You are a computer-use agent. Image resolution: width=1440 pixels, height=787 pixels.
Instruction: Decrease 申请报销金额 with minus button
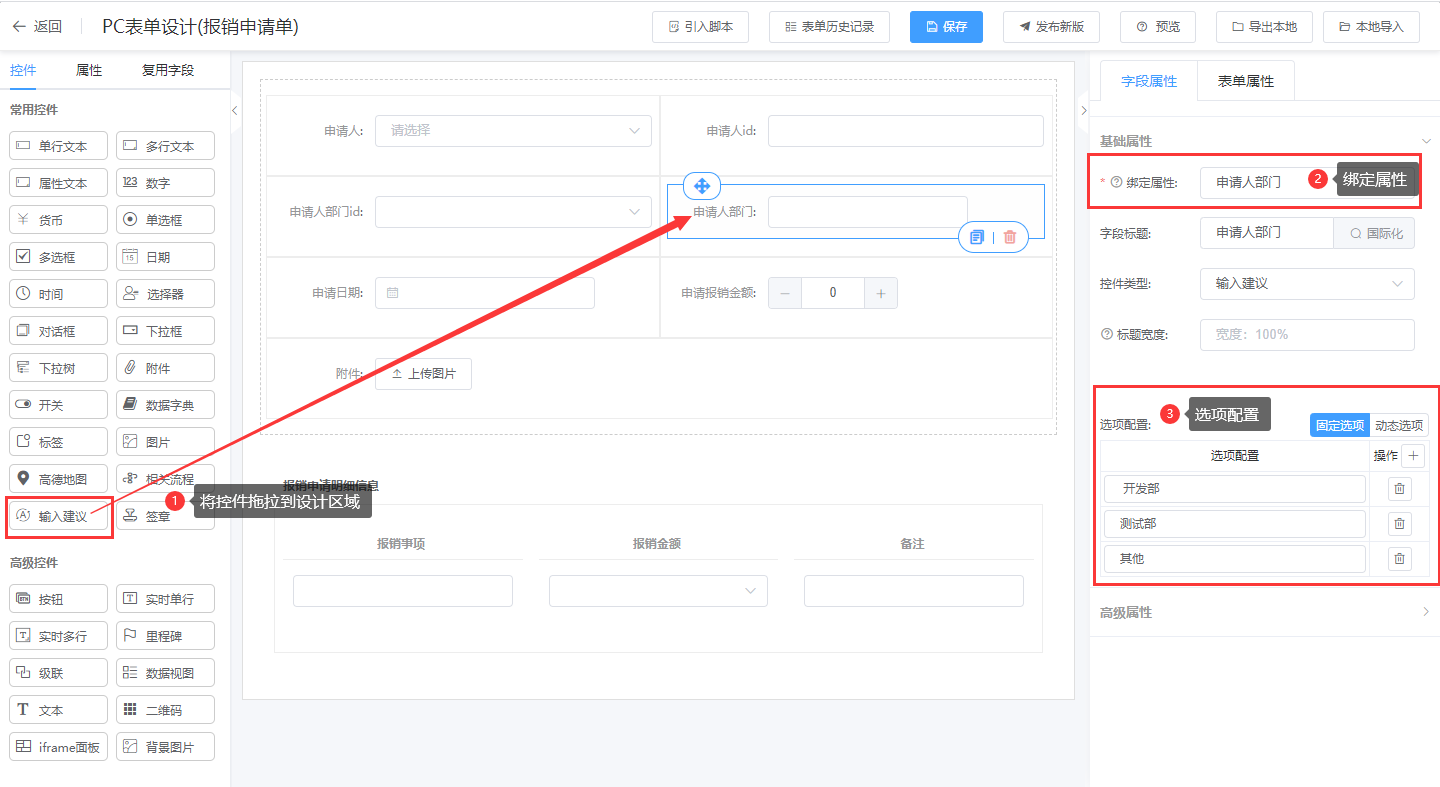(784, 293)
